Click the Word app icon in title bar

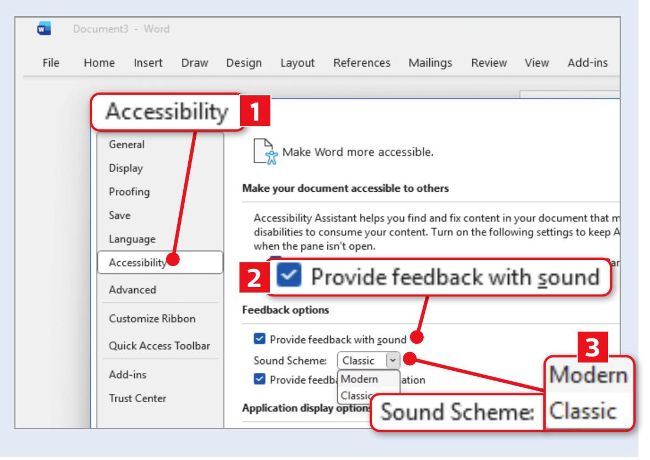pos(44,29)
